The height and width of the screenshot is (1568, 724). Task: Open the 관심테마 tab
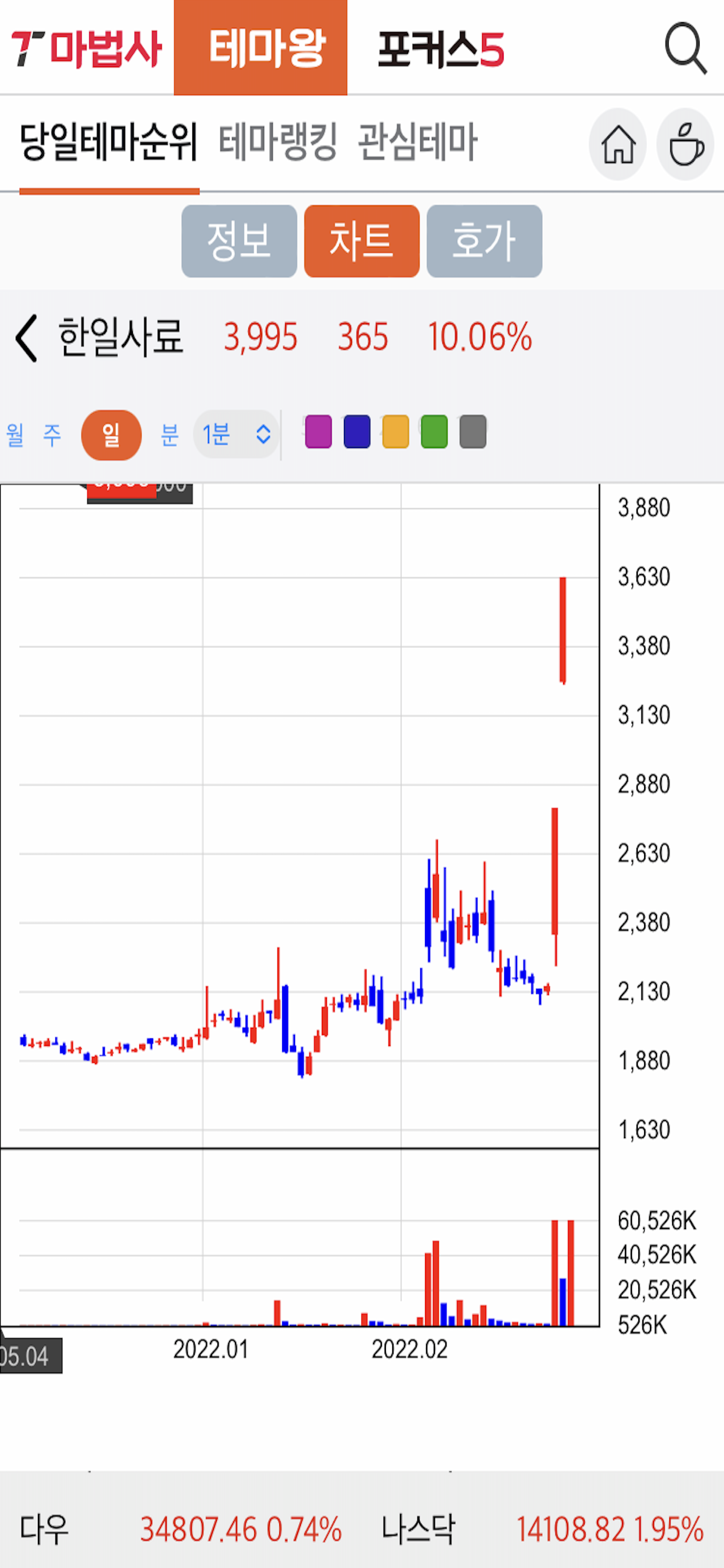click(417, 142)
